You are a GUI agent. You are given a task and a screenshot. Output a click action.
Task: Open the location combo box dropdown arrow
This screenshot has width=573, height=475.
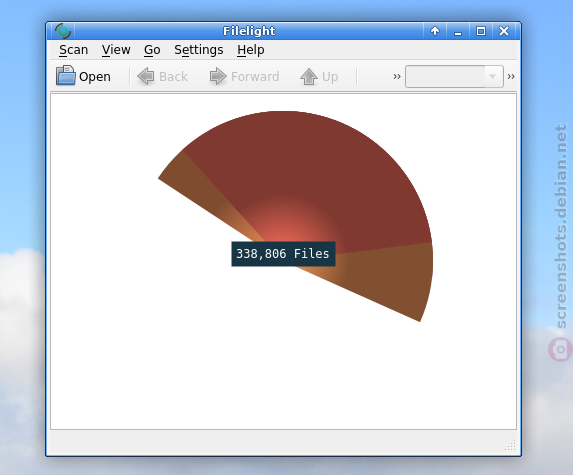point(493,76)
